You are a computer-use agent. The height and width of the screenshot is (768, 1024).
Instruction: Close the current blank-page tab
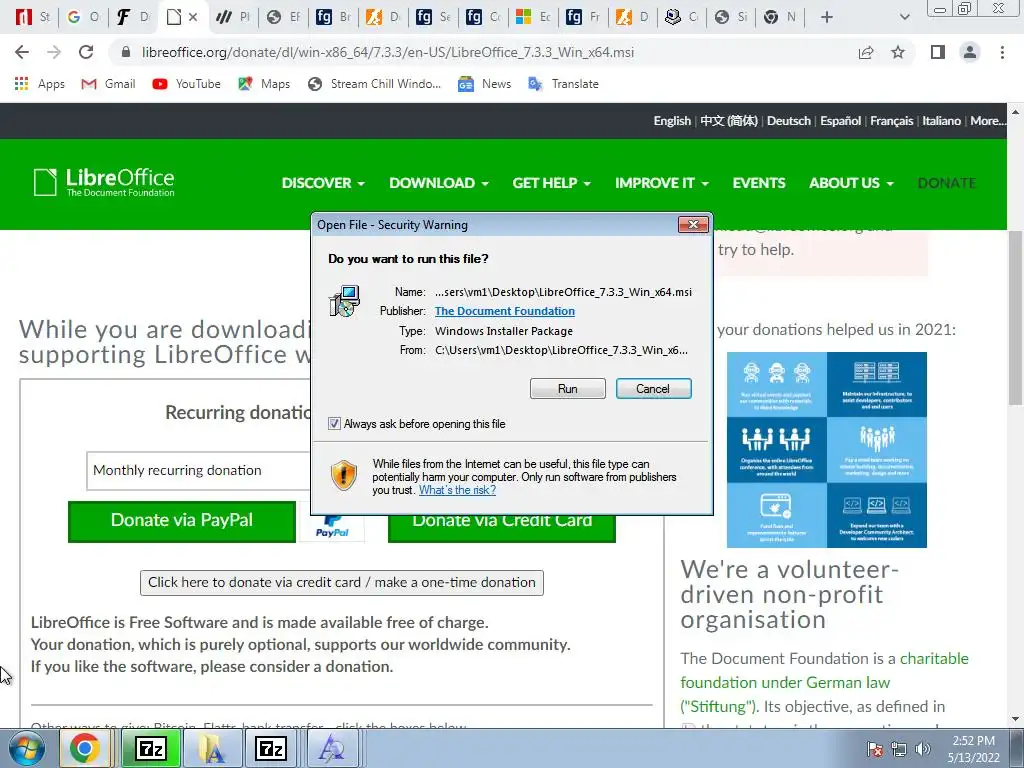pyautogui.click(x=193, y=17)
